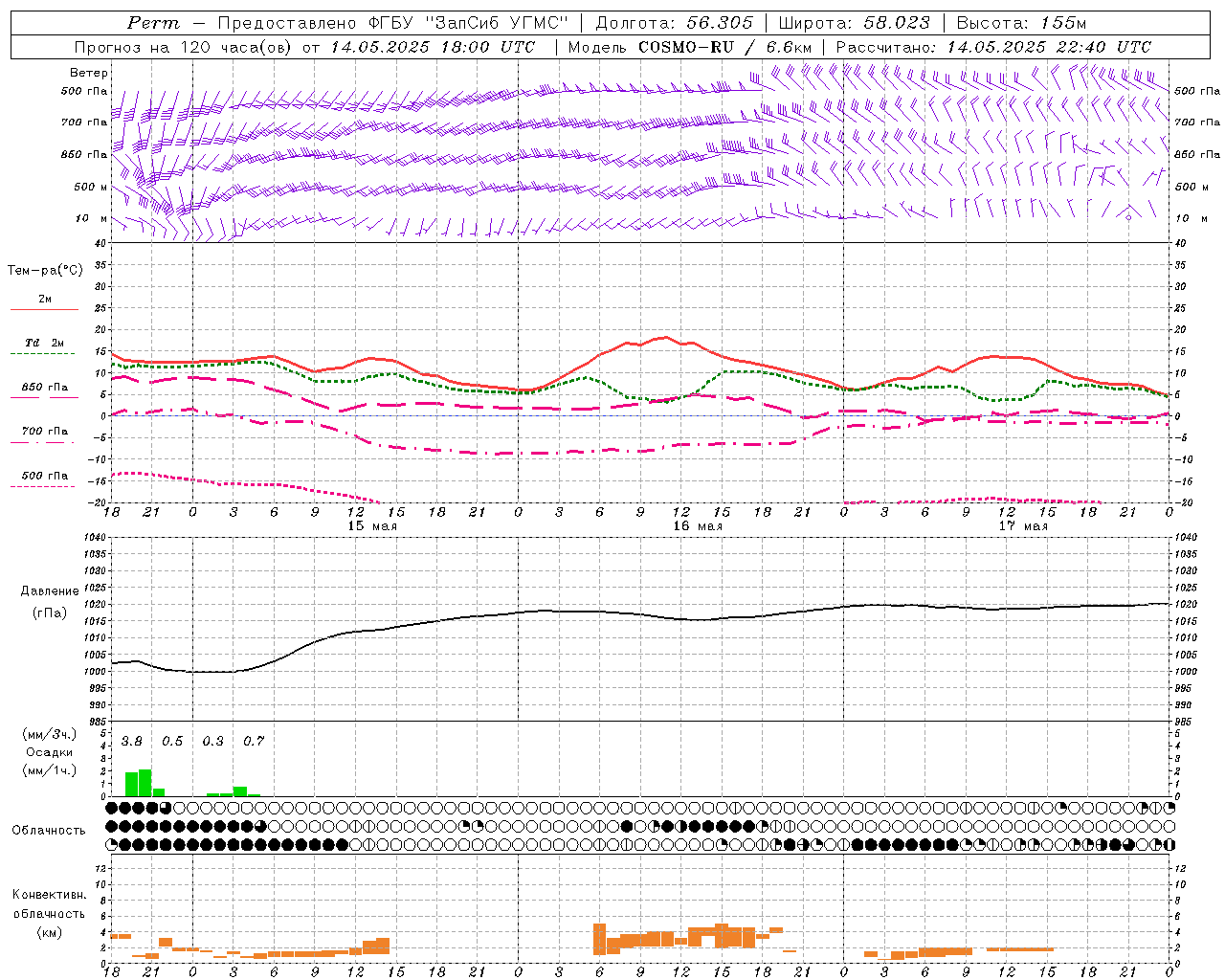Click "40" atop left temperature axis
The height and width of the screenshot is (980, 1225).
100,244
